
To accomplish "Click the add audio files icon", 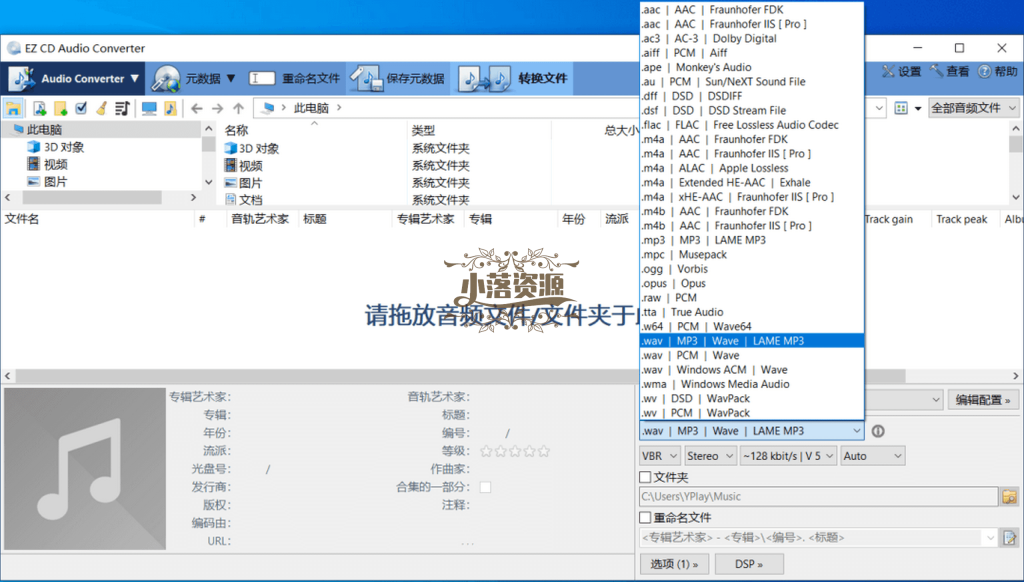I will tap(39, 108).
